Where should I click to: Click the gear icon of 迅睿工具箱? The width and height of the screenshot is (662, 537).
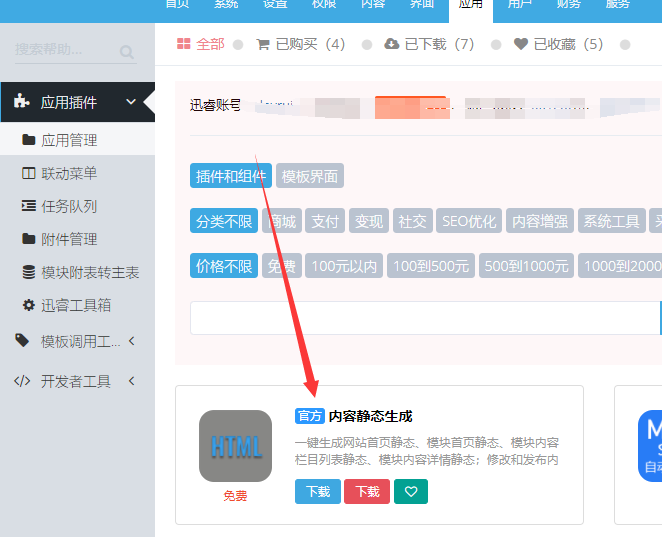click(28, 305)
